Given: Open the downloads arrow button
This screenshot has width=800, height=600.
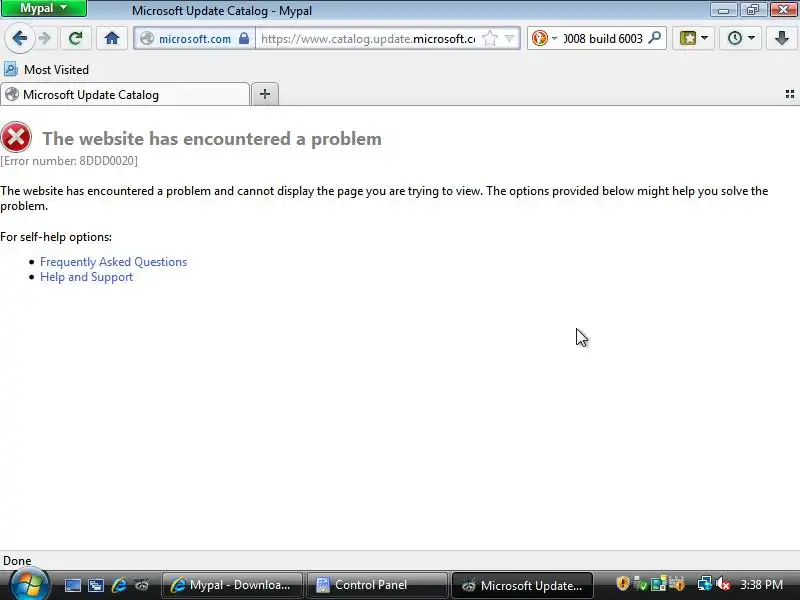Looking at the screenshot, I should [x=782, y=38].
